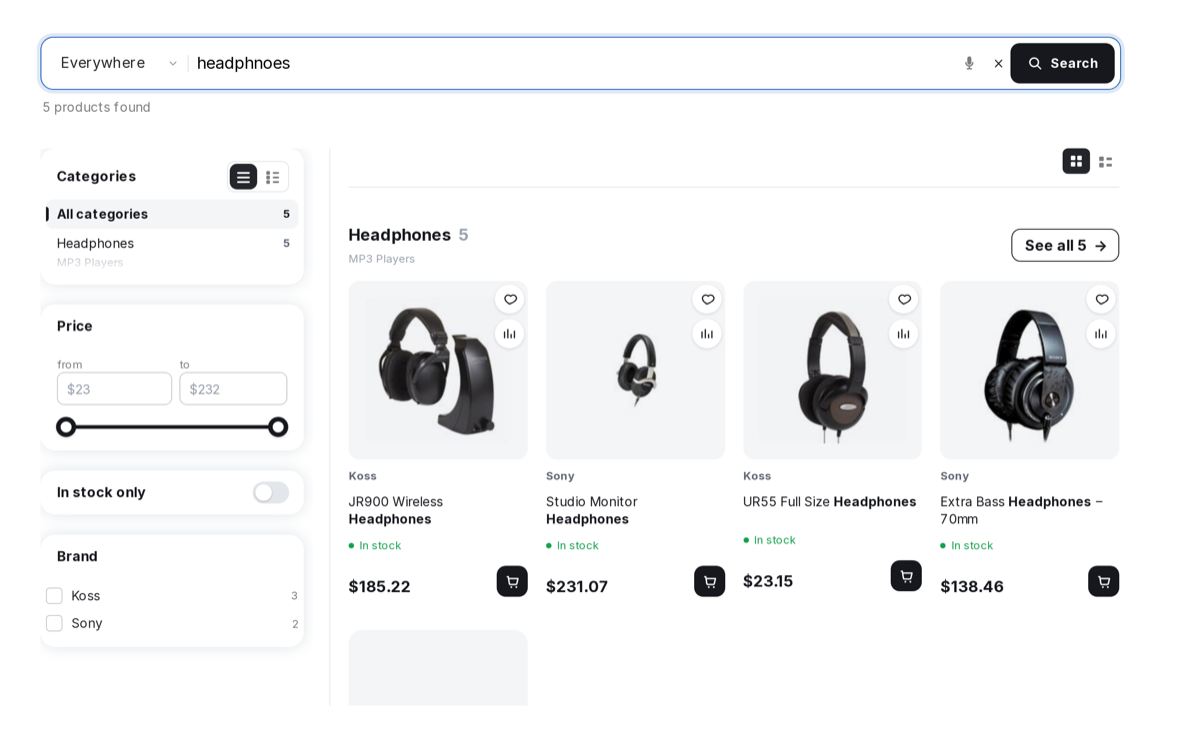The width and height of the screenshot is (1200, 746).
Task: Add JR900 Wireless Headphones to wishlist
Action: [510, 299]
